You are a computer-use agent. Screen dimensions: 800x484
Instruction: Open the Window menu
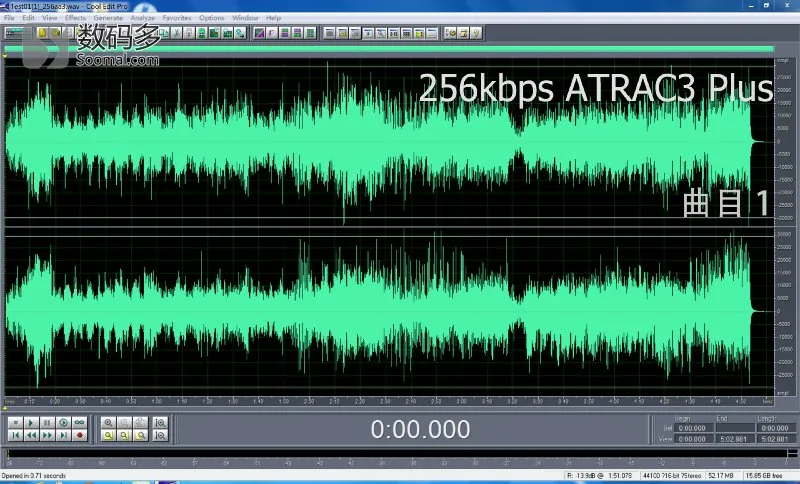245,18
